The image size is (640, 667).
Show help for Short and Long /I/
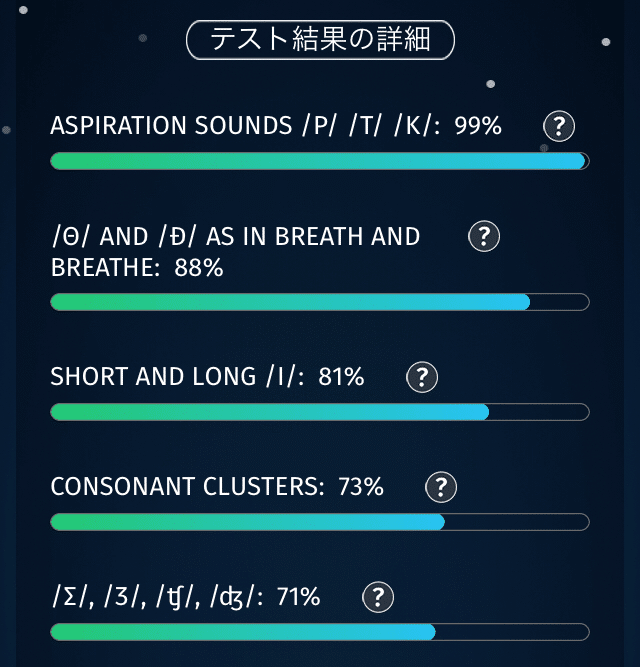pos(422,377)
